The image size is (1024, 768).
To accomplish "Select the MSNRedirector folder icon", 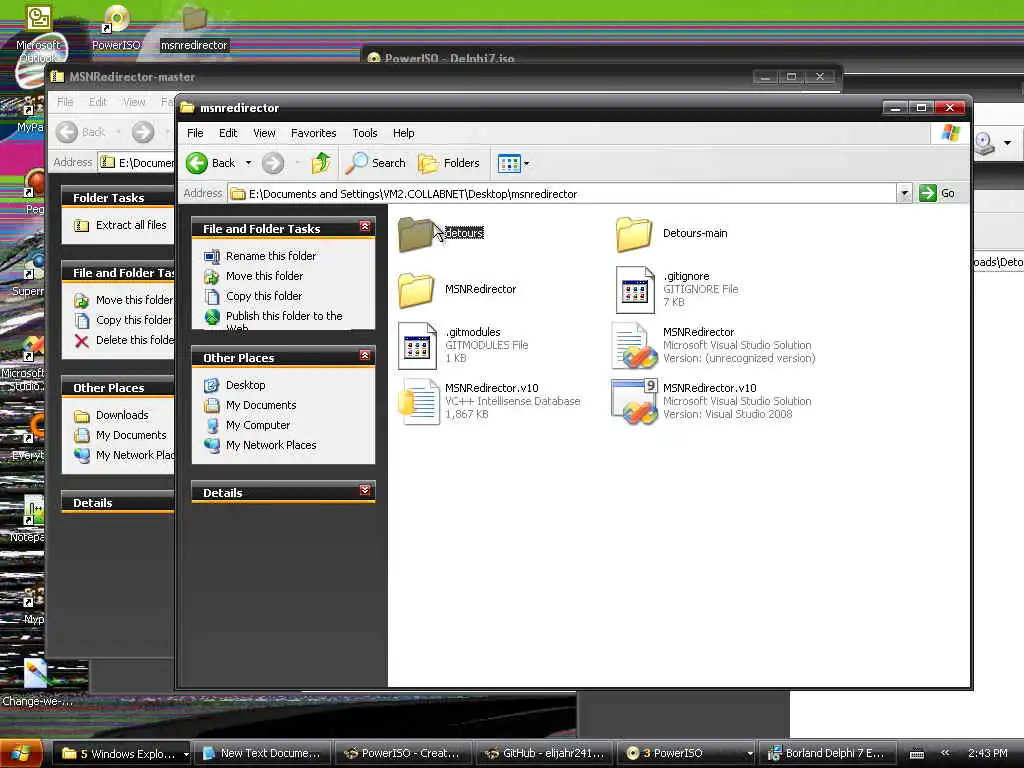I will point(415,290).
